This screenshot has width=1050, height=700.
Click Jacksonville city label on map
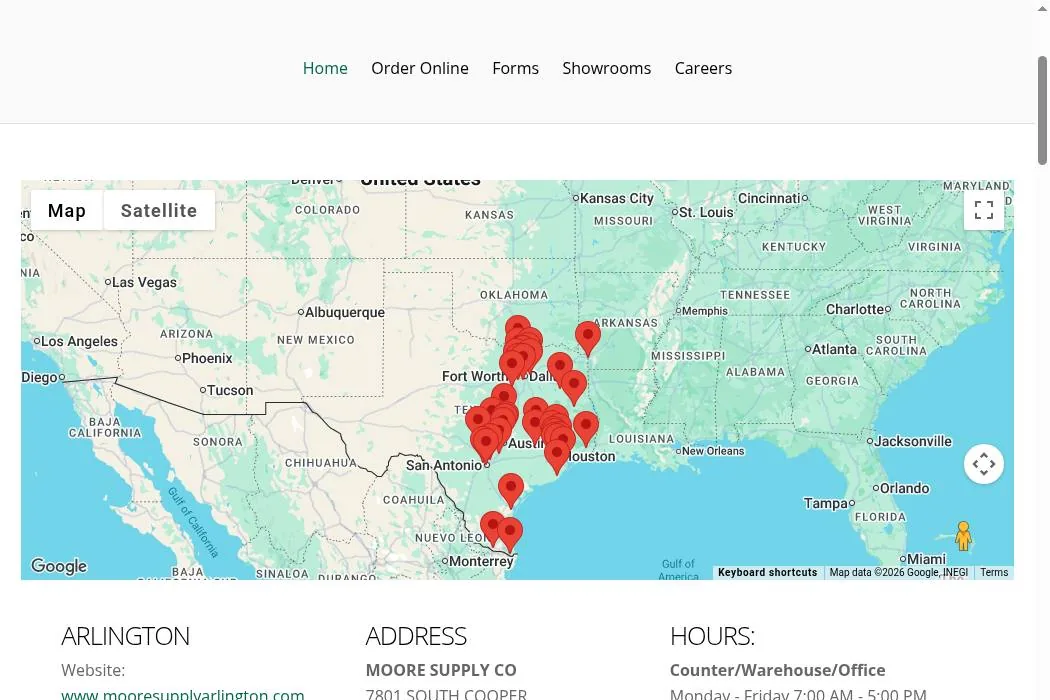tap(913, 441)
